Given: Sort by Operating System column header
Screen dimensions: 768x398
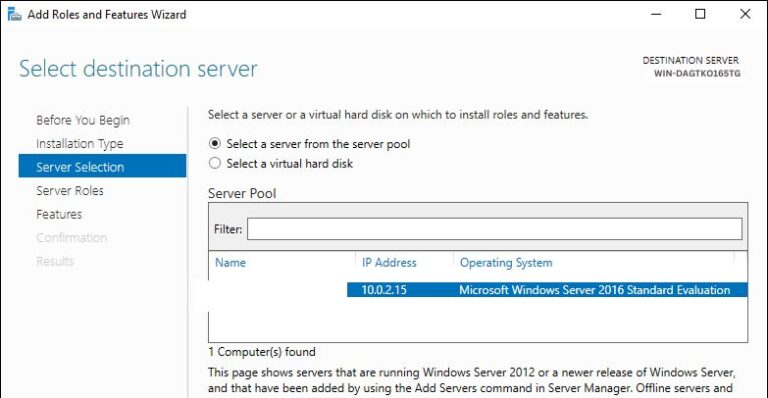Looking at the screenshot, I should click(x=506, y=263).
